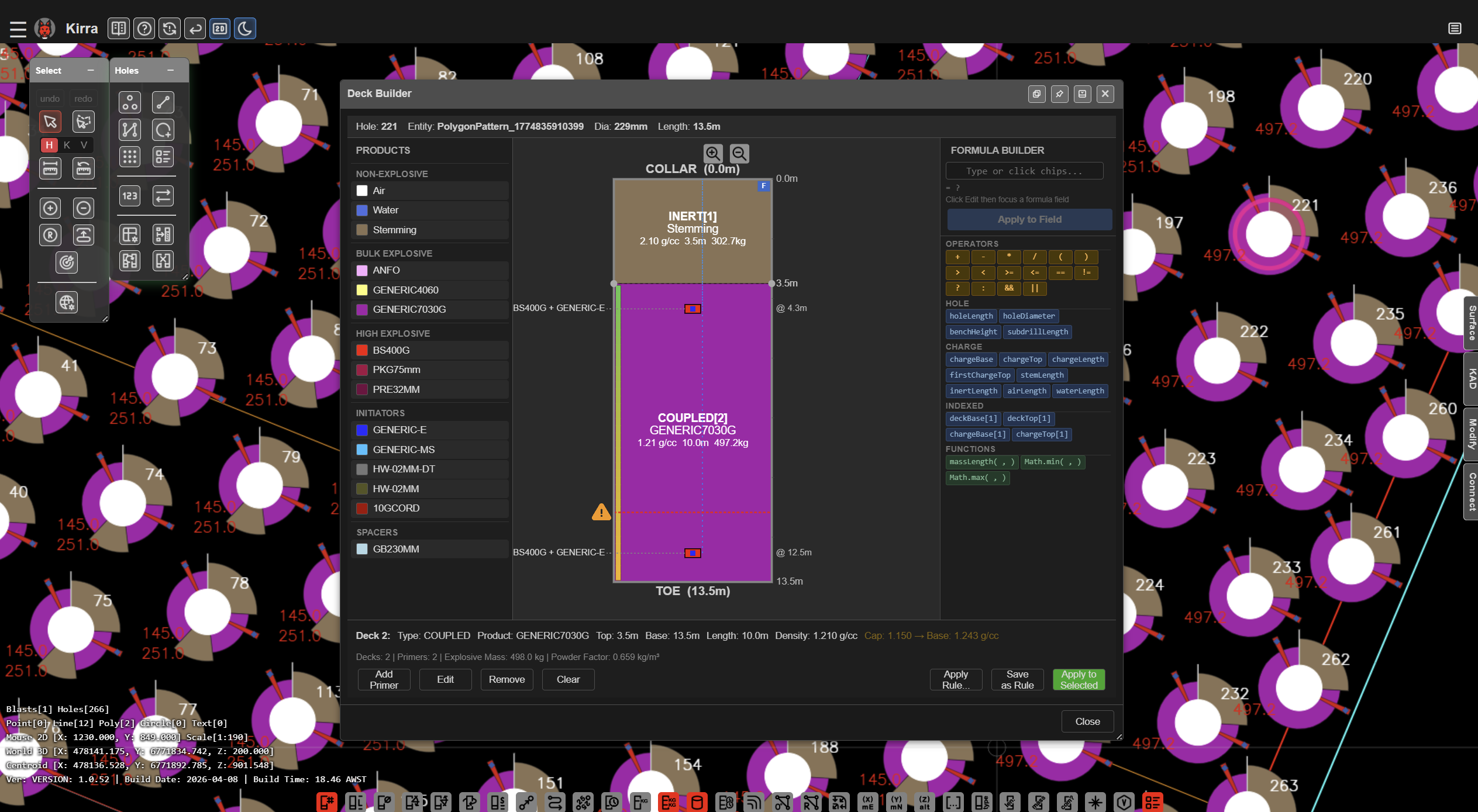Select the GB230MM spacer row
Image resolution: width=1478 pixels, height=812 pixels.
point(430,549)
